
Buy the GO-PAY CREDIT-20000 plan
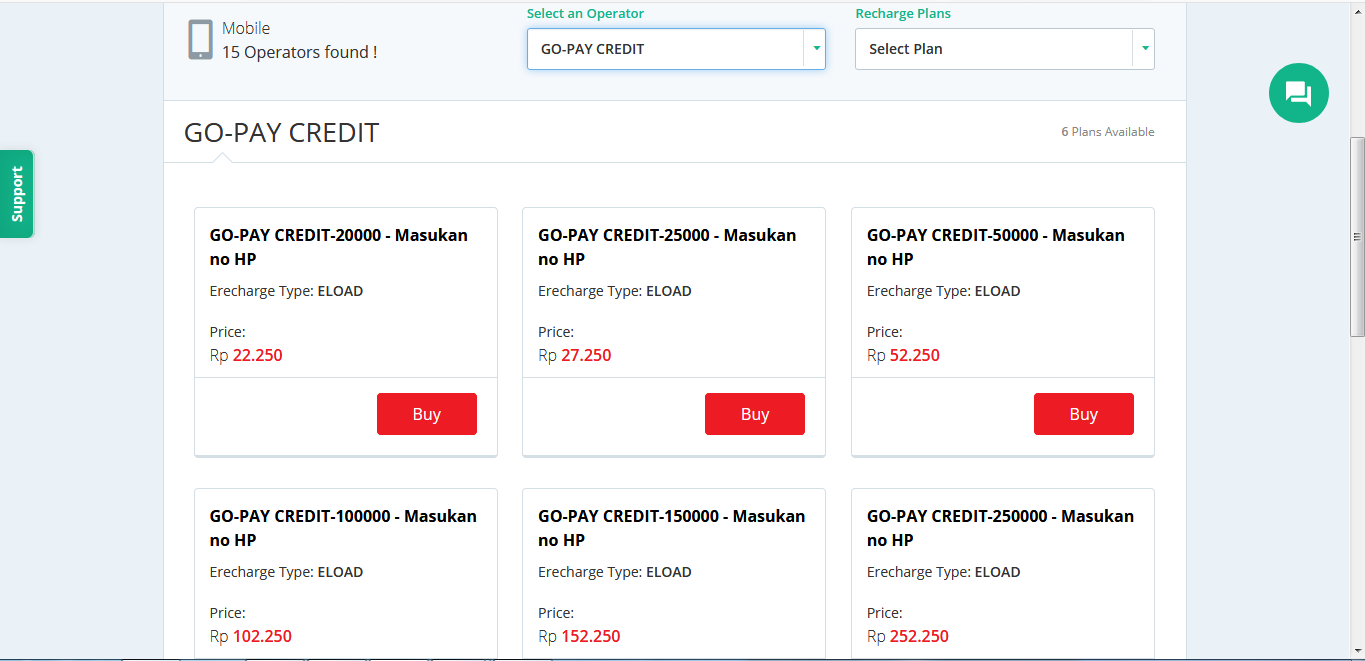point(427,414)
